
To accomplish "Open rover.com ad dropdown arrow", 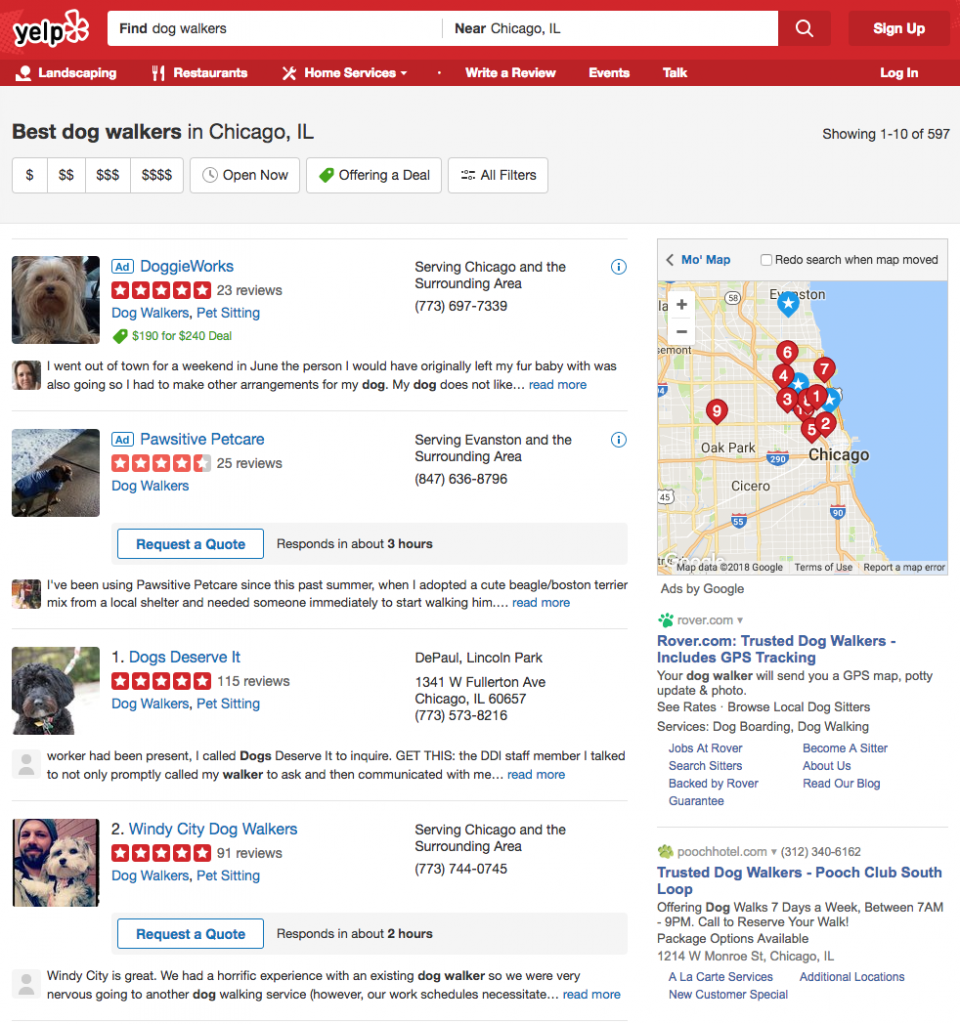I will point(740,620).
